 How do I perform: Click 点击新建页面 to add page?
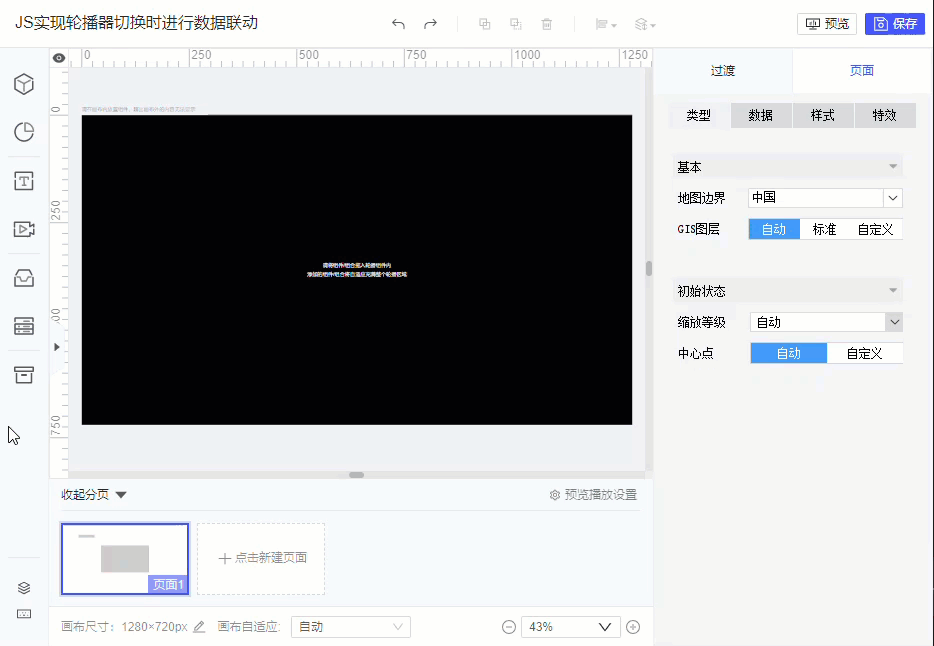[261, 558]
